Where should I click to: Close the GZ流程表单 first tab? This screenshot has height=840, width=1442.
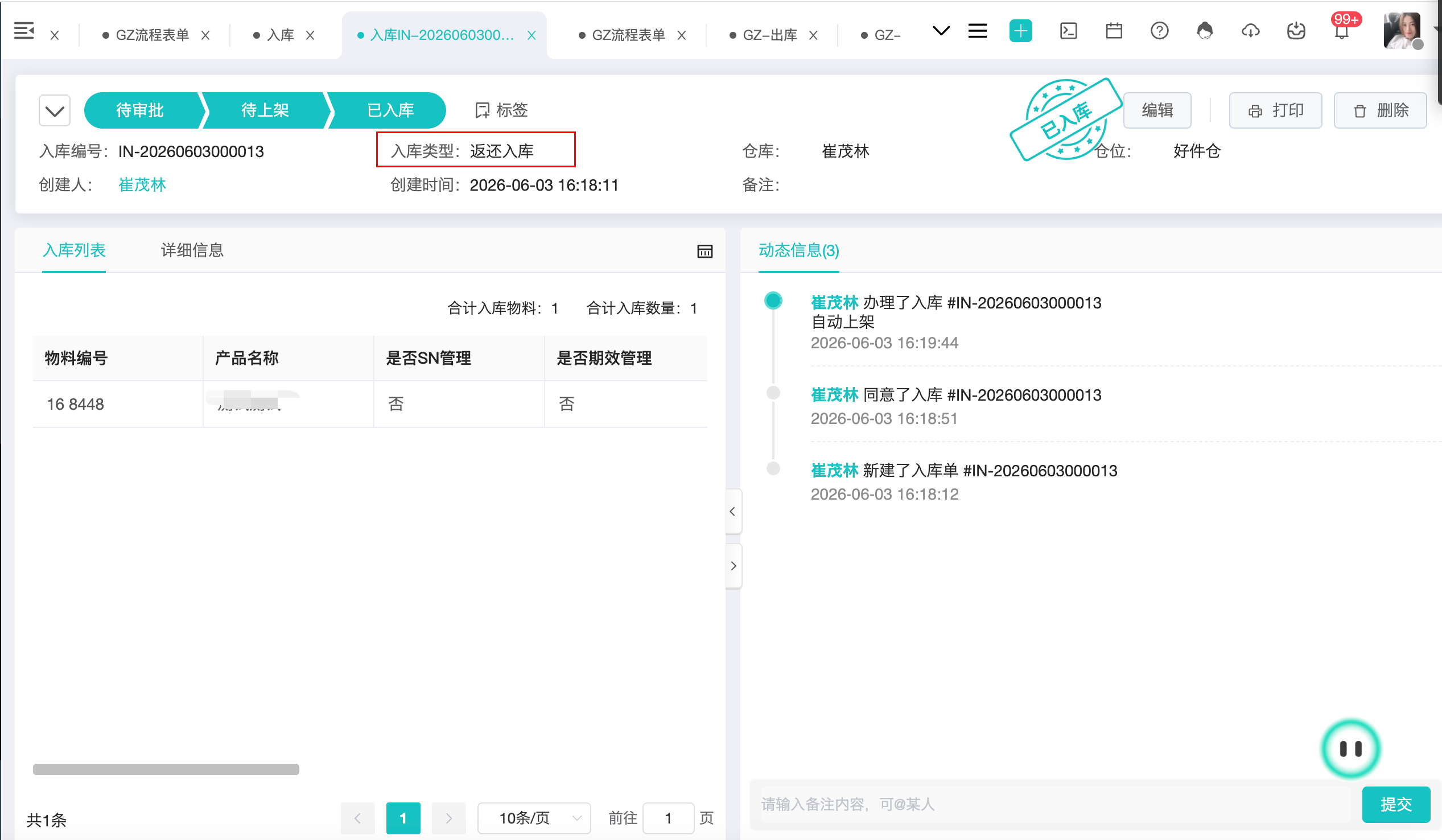(205, 35)
